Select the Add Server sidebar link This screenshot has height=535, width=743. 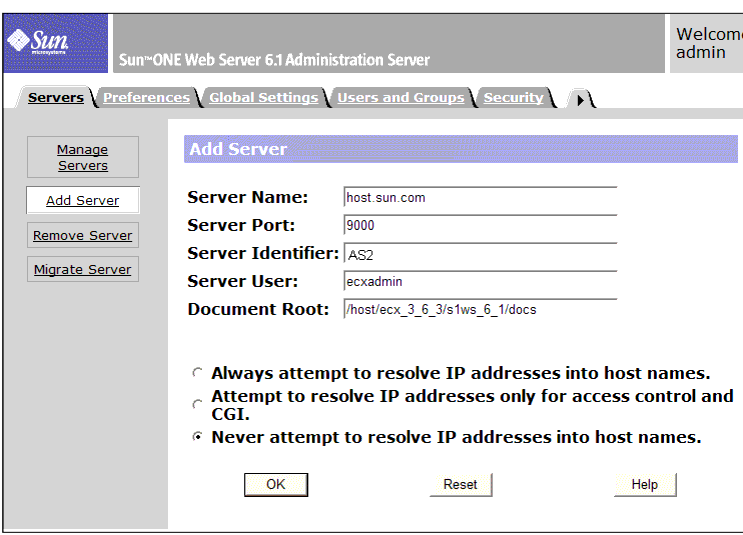(x=83, y=200)
